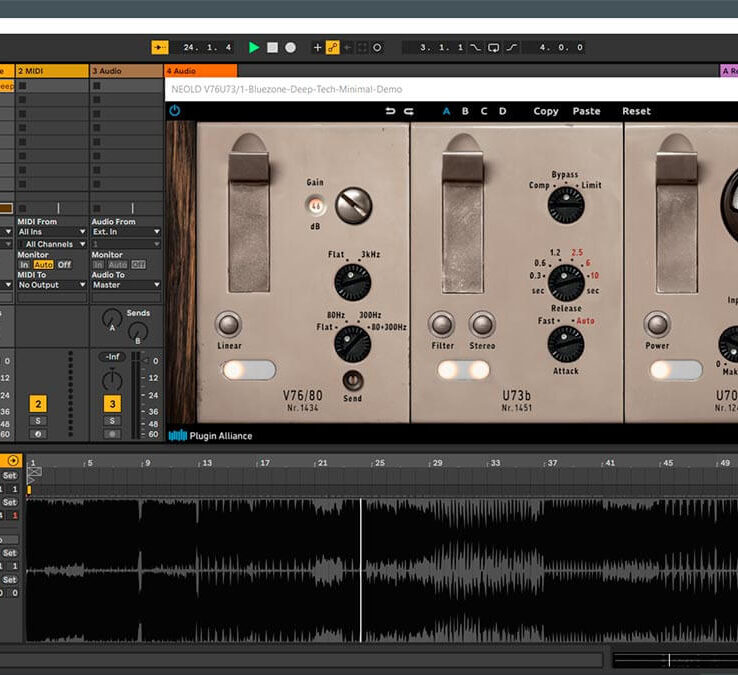The height and width of the screenshot is (675, 738).
Task: Click the Paste button in plugin toolbar
Action: point(586,111)
